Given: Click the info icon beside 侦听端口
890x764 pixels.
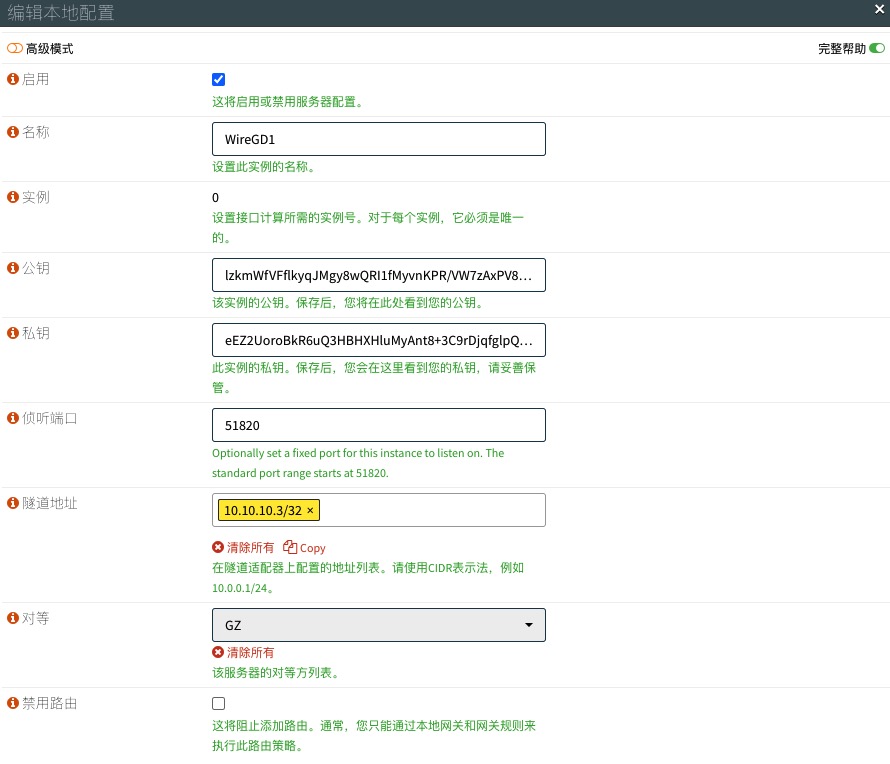Looking at the screenshot, I should tap(13, 418).
